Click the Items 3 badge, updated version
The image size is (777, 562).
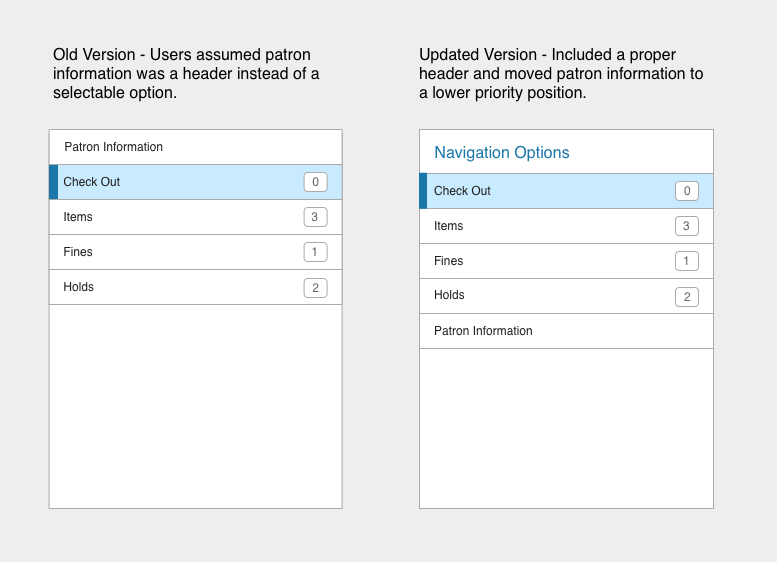pos(686,226)
